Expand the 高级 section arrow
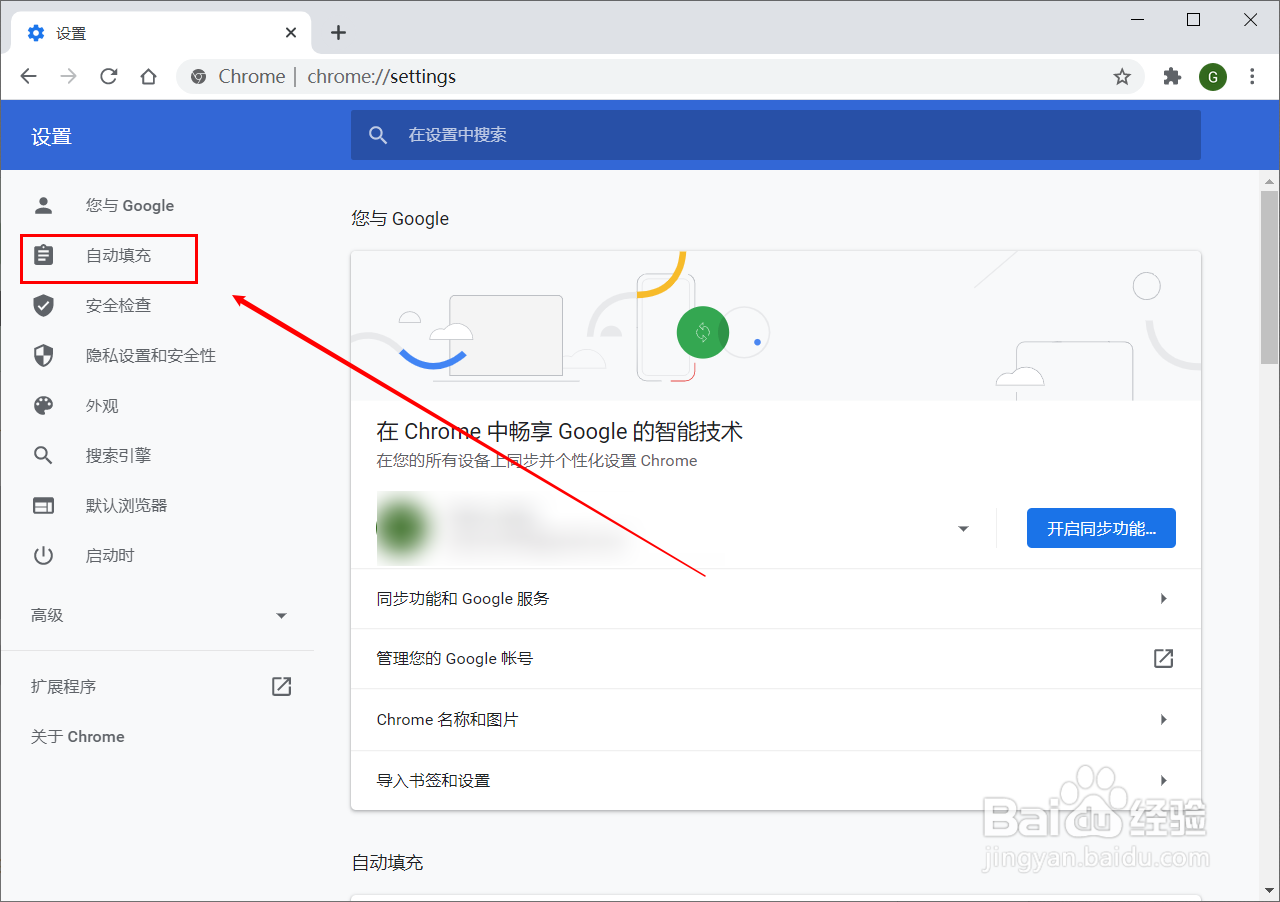The image size is (1280, 902). pyautogui.click(x=282, y=616)
